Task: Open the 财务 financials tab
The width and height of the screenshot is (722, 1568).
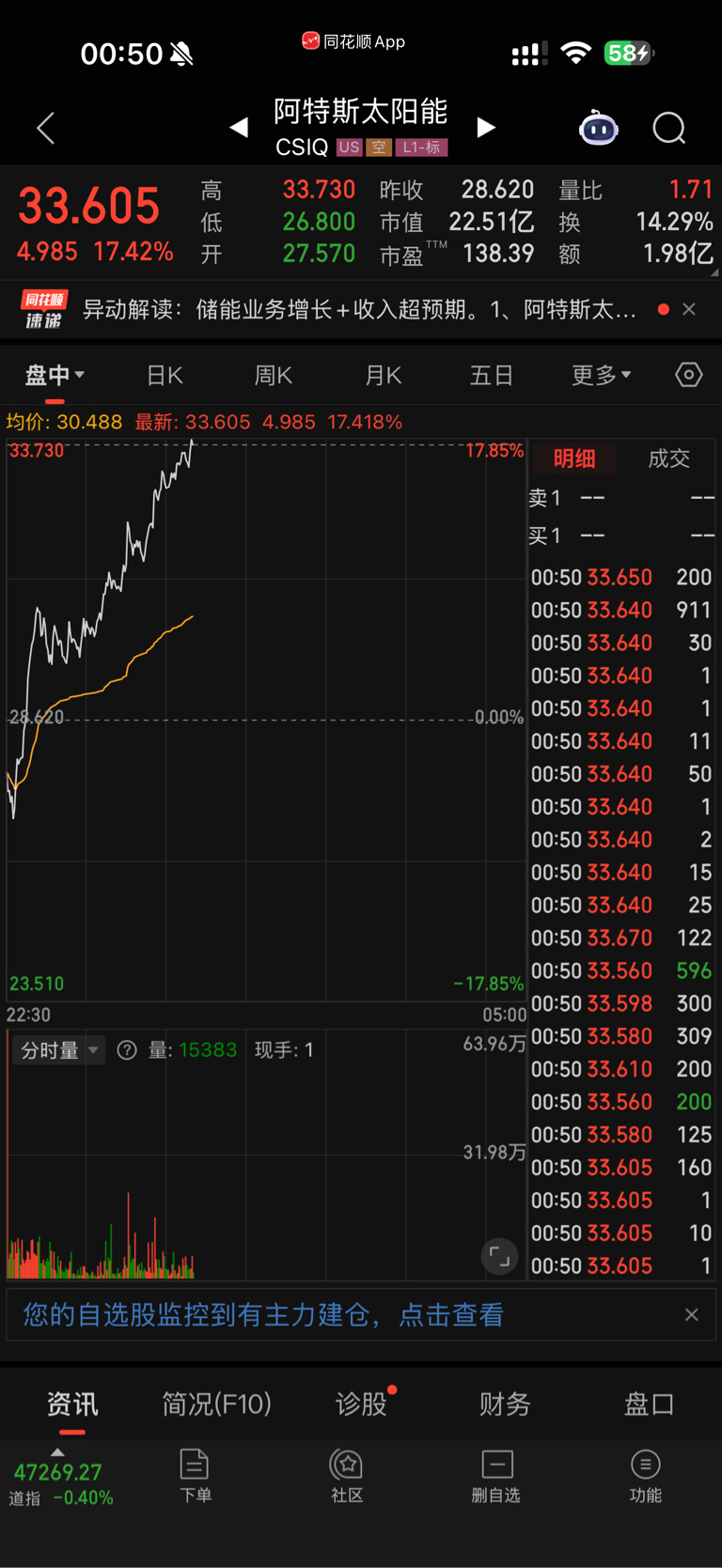Action: (x=506, y=1405)
